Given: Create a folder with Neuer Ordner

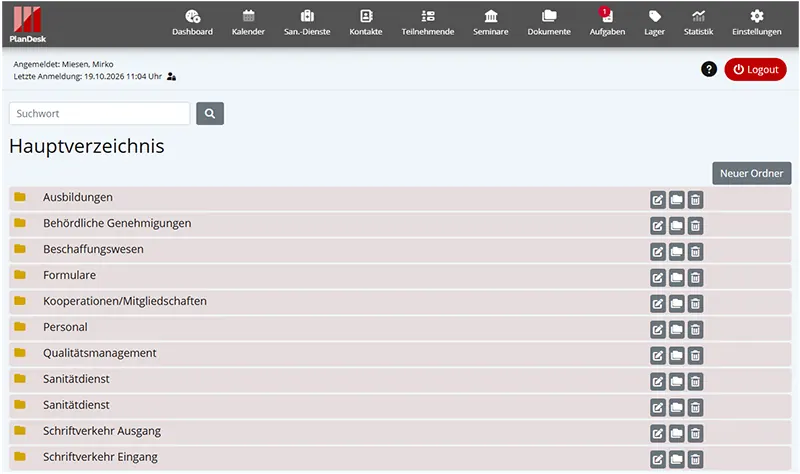Looking at the screenshot, I should coord(752,173).
